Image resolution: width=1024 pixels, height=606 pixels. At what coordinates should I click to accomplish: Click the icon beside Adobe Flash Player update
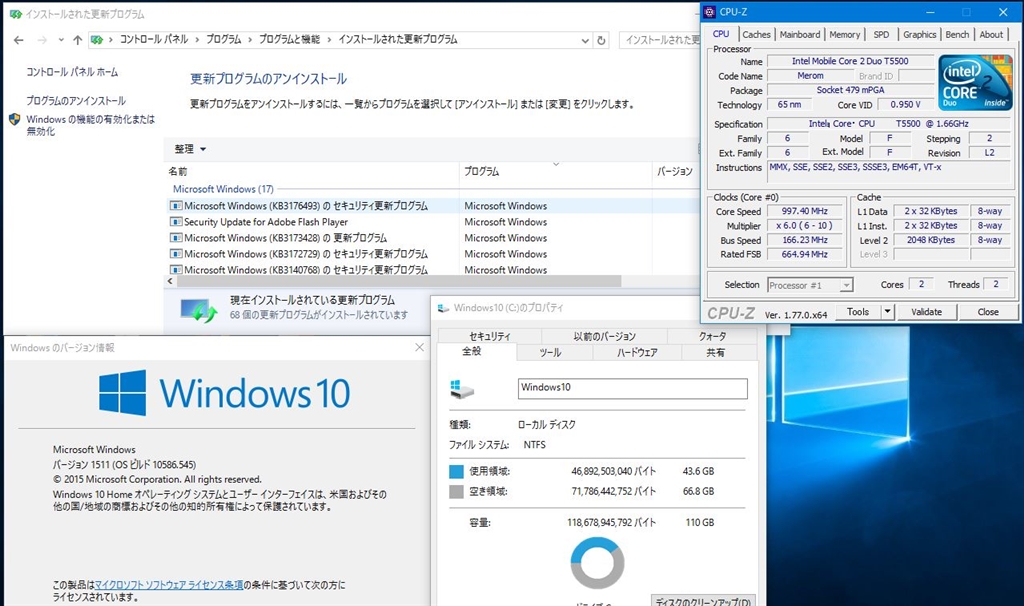(x=176, y=222)
